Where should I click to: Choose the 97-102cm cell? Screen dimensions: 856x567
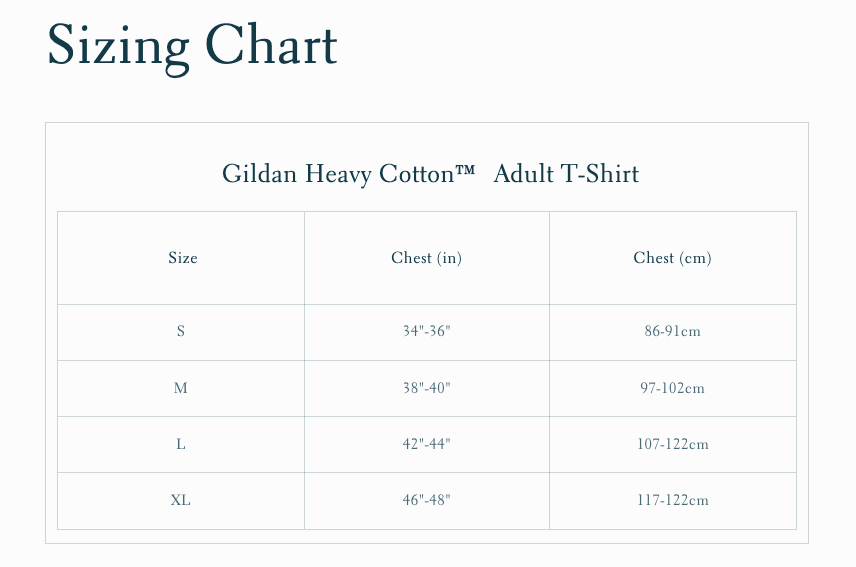(x=672, y=388)
